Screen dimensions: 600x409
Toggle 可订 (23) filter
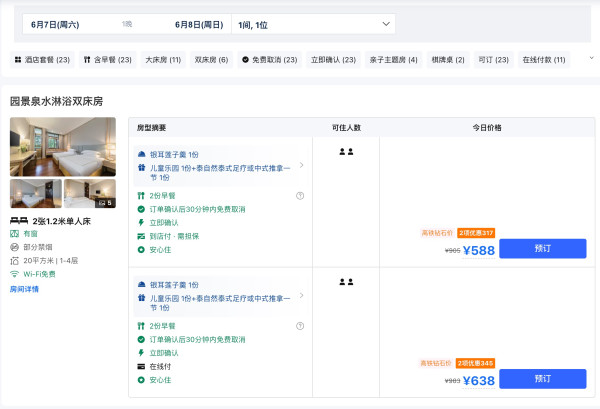[x=494, y=60]
